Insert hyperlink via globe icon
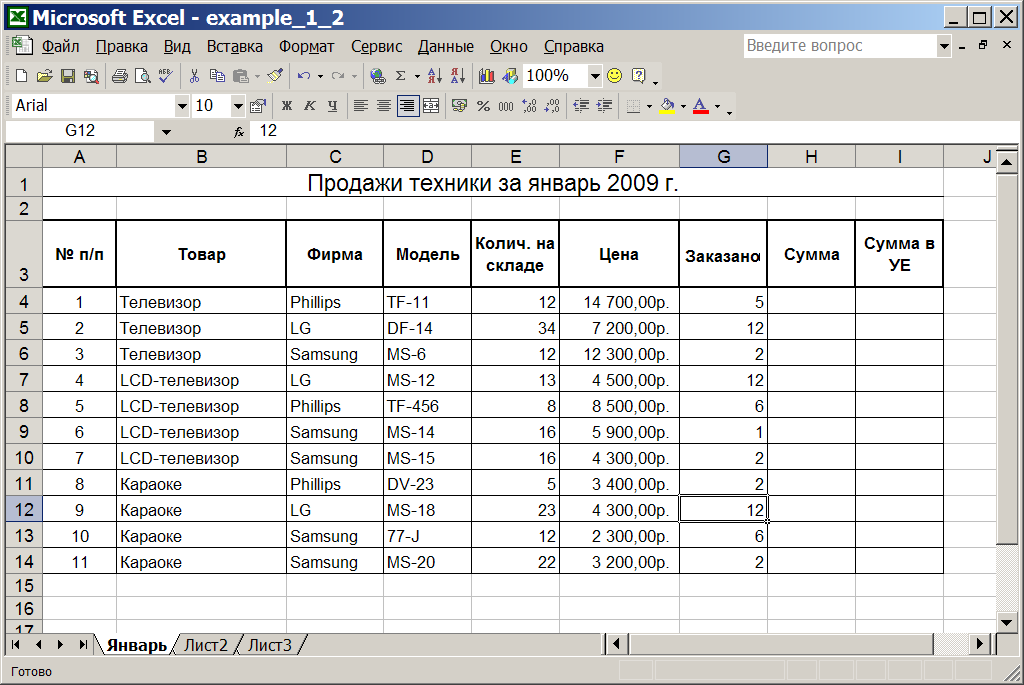Viewport: 1024px width, 685px height. coord(377,76)
